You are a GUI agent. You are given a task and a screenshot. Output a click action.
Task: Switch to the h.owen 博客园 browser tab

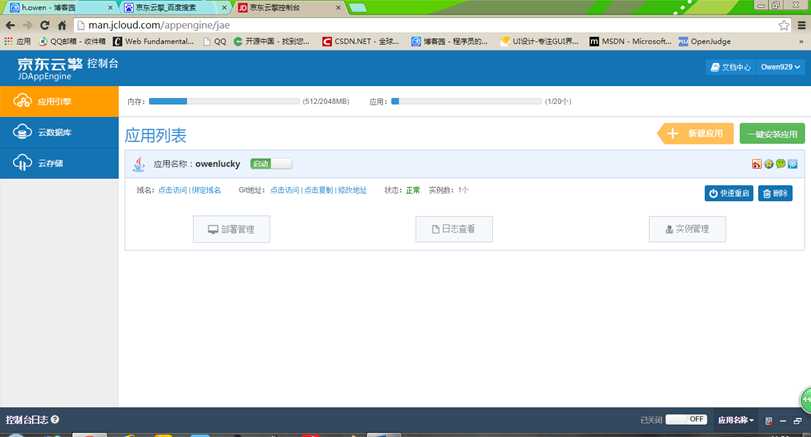tap(61, 7)
